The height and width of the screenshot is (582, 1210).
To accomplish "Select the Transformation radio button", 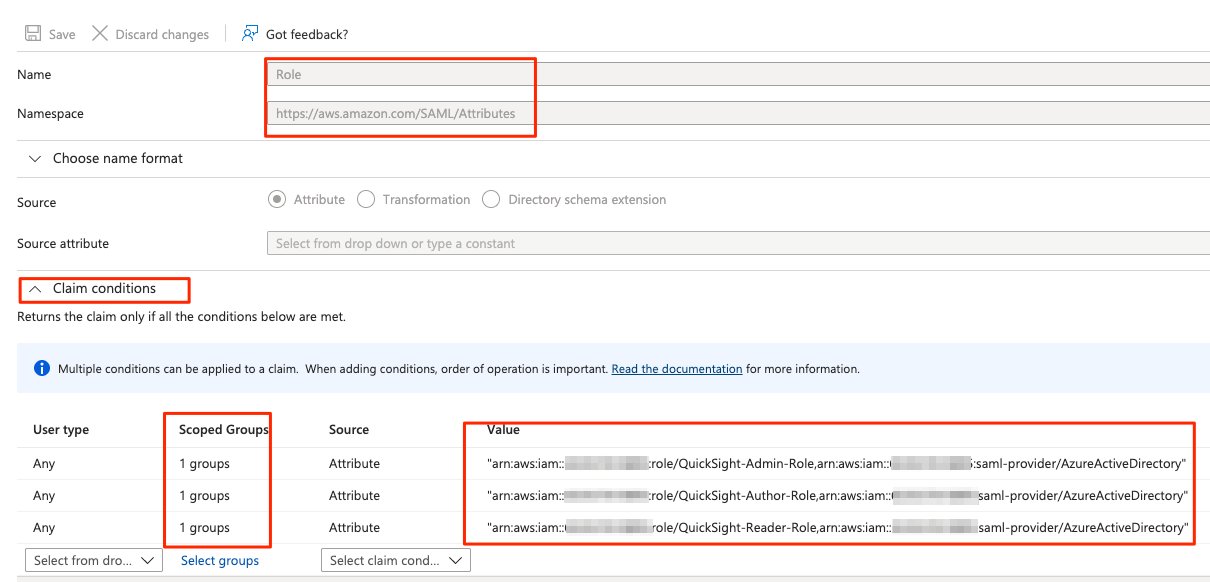I will 365,200.
